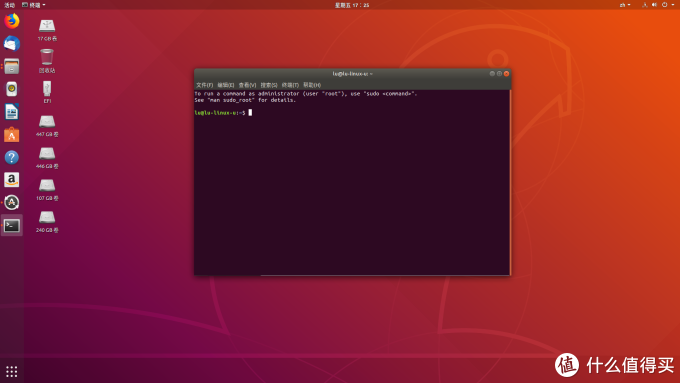Click at the terminal prompt cursor
Screen dimensions: 680x383
250,113
